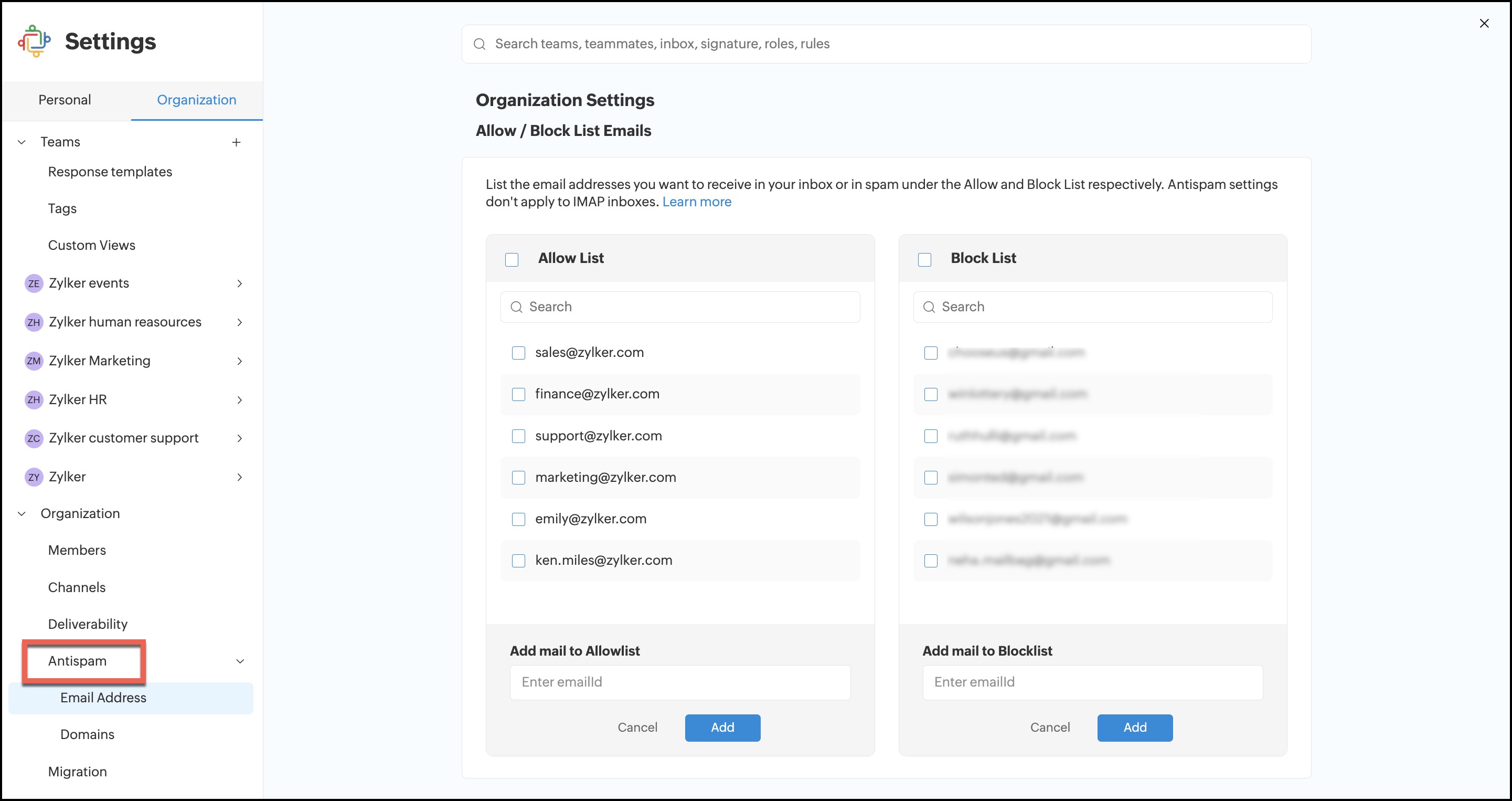Close the settings panel with X
The width and height of the screenshot is (1512, 801).
[1484, 24]
